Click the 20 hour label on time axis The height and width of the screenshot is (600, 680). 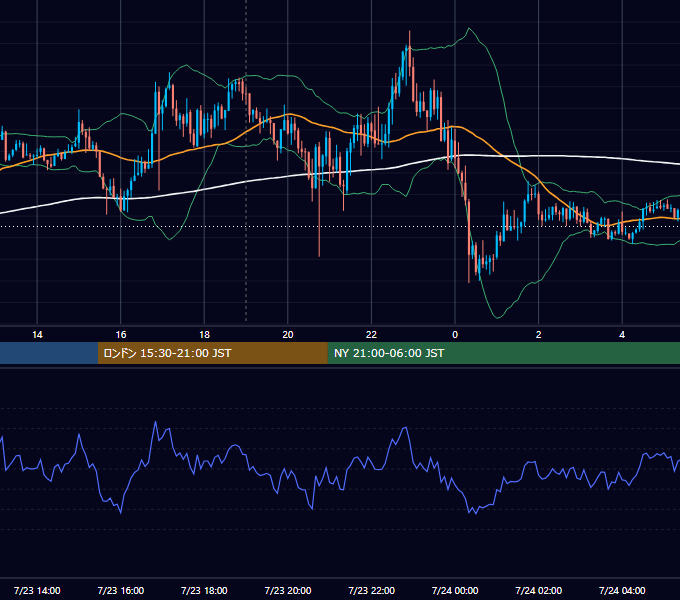pos(288,335)
